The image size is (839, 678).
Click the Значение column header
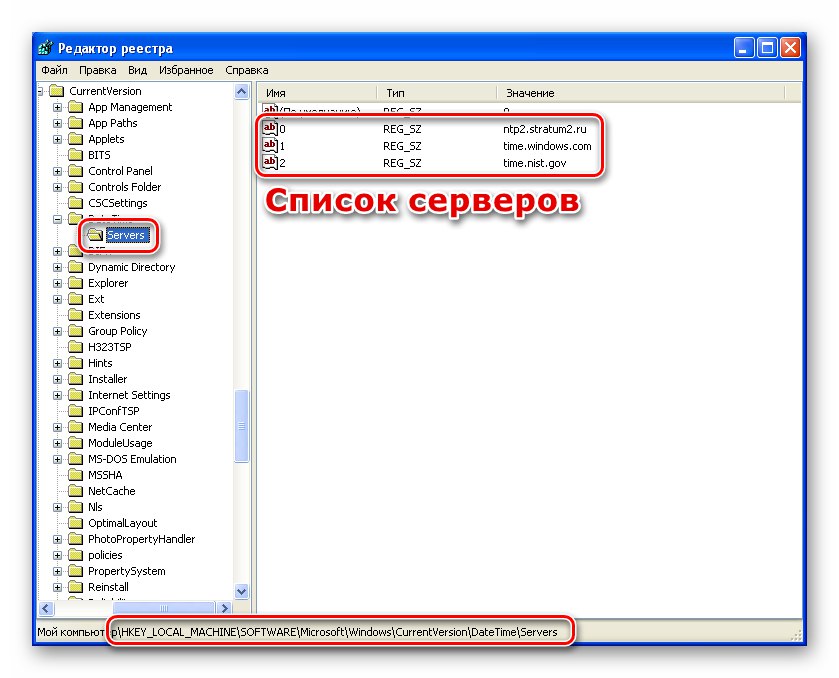tap(640, 93)
